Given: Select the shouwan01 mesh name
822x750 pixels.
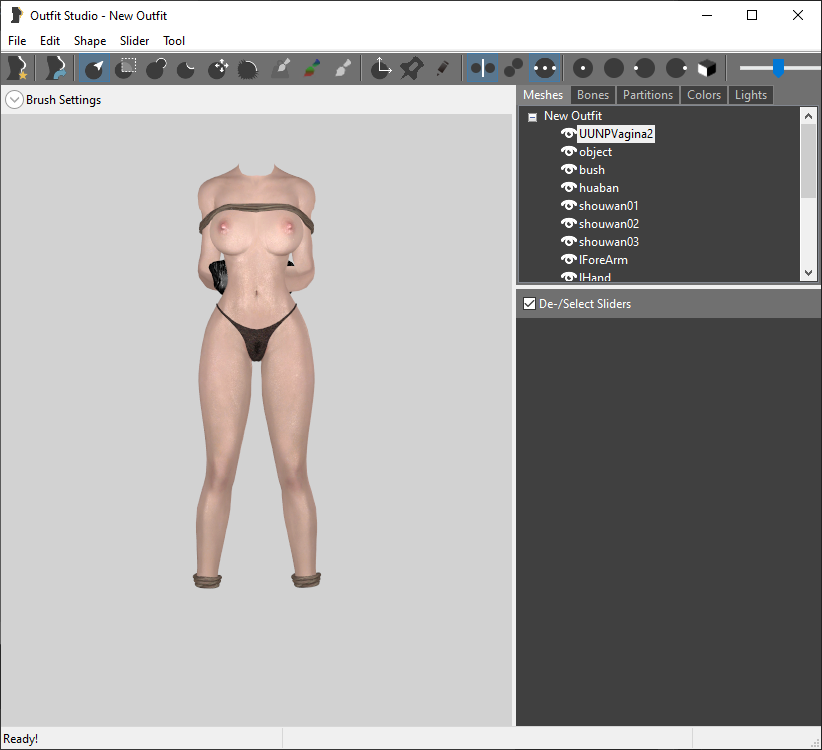Looking at the screenshot, I should 608,205.
